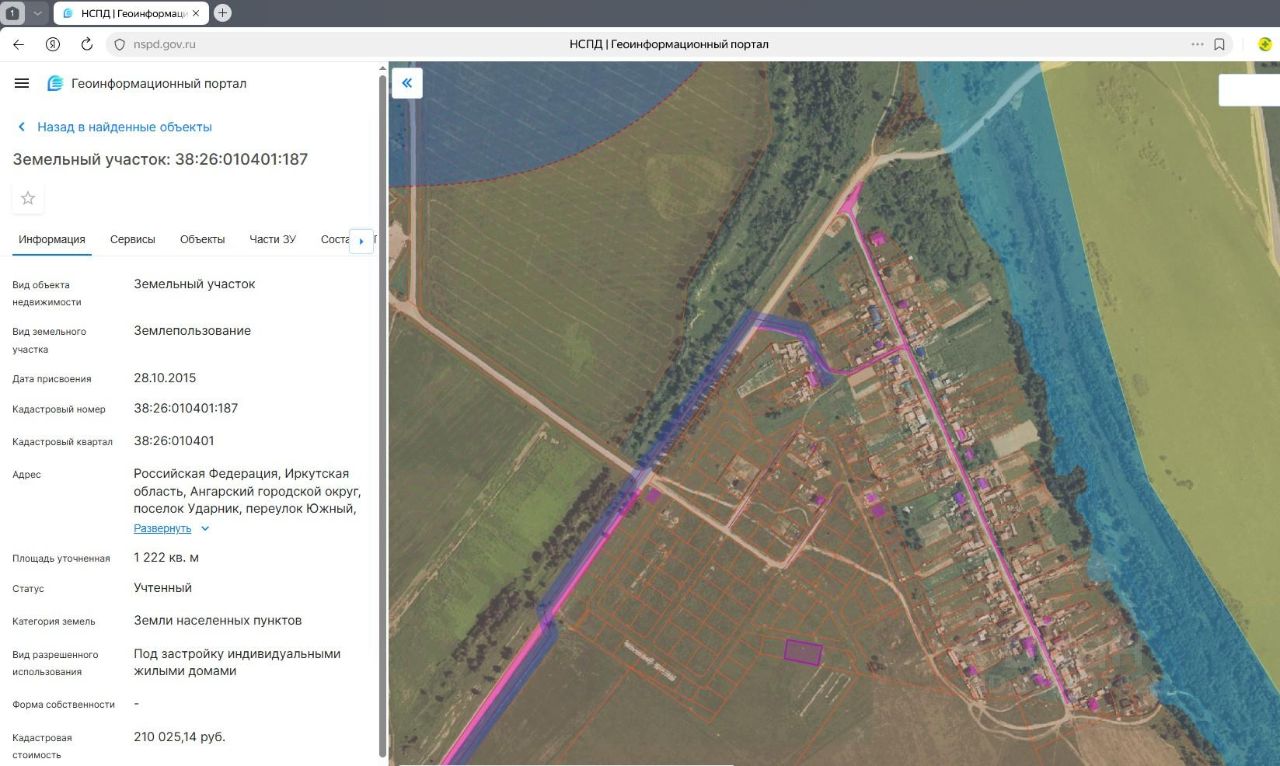Bookmark this page using the bookmark icon

[x=1220, y=44]
